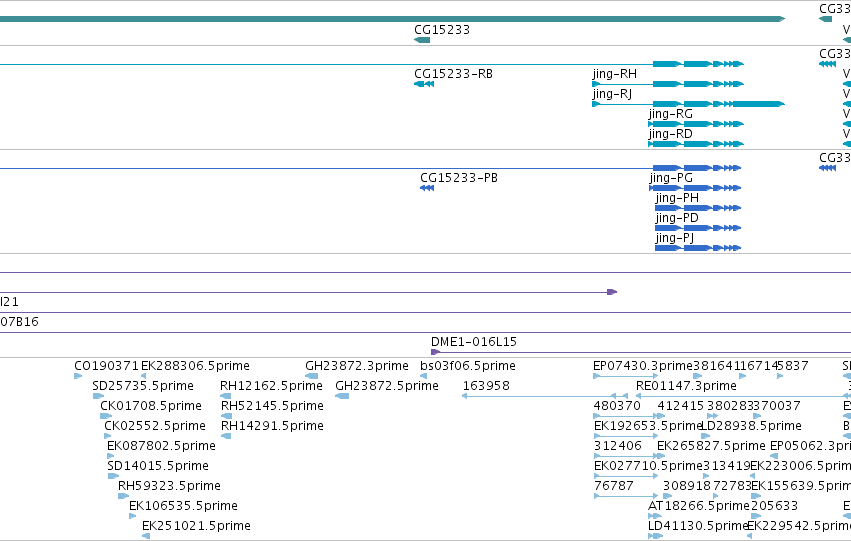Click the EK087802.5prime EST label
Viewport: 851px width, 541px height.
161,446
